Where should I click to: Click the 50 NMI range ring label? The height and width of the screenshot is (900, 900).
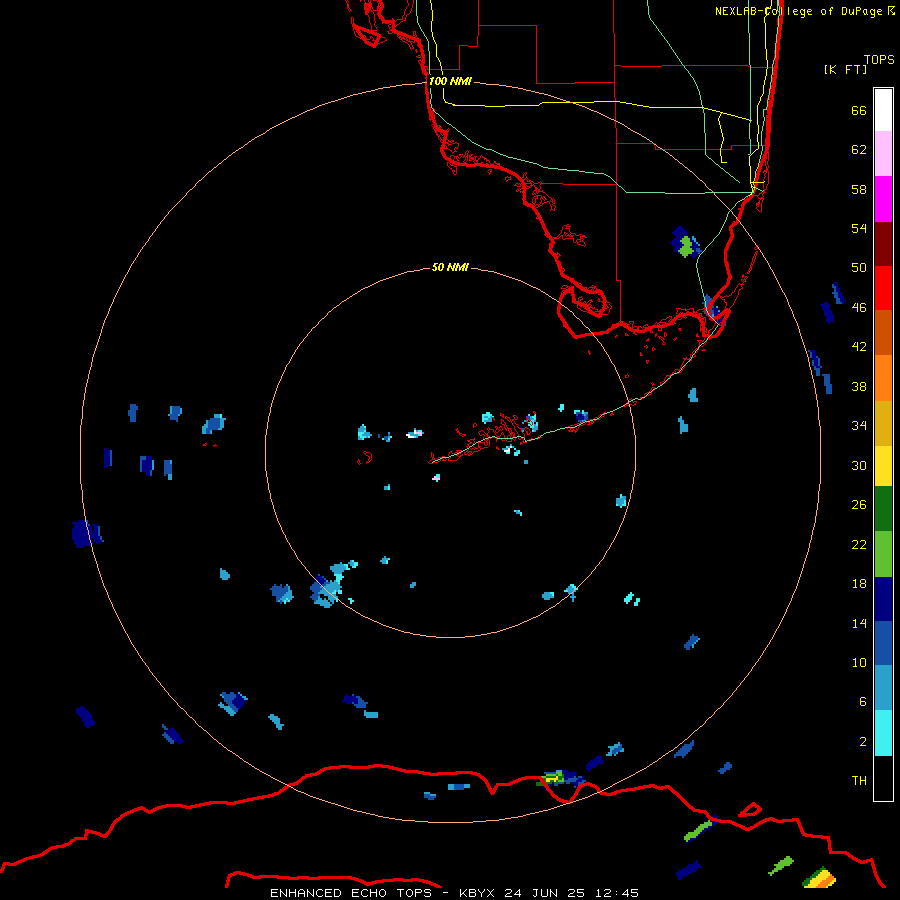(x=450, y=267)
